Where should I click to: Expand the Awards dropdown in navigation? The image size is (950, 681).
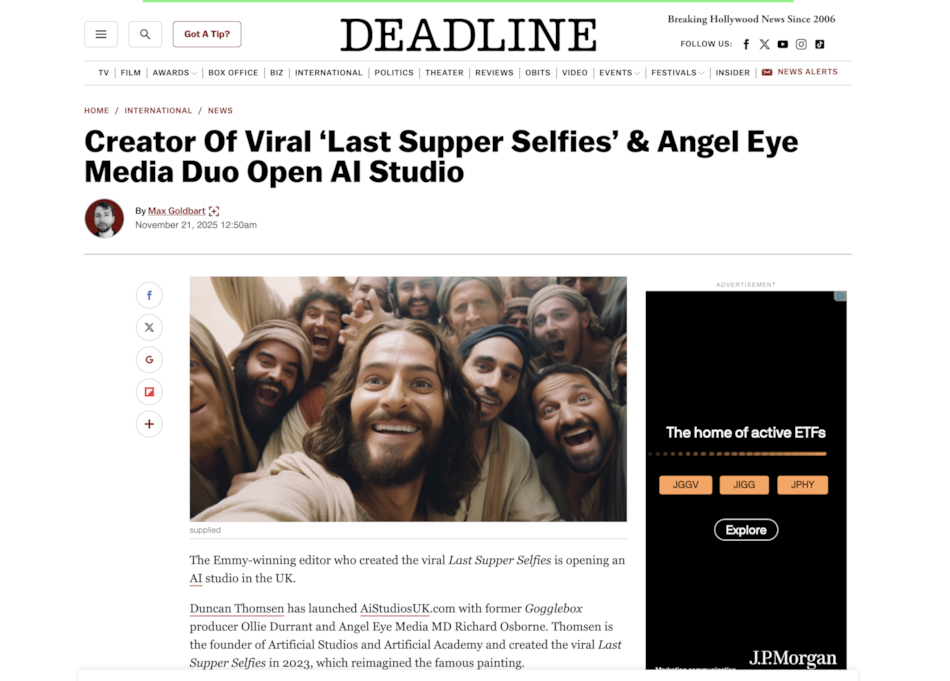pos(174,73)
